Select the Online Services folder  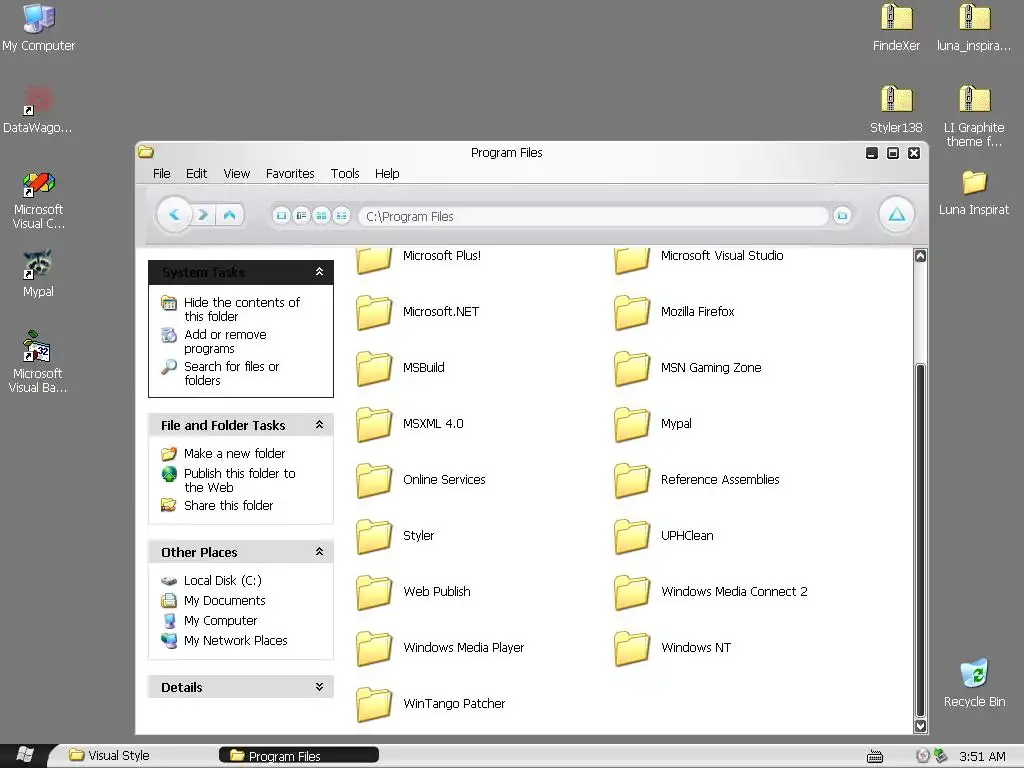[421, 480]
